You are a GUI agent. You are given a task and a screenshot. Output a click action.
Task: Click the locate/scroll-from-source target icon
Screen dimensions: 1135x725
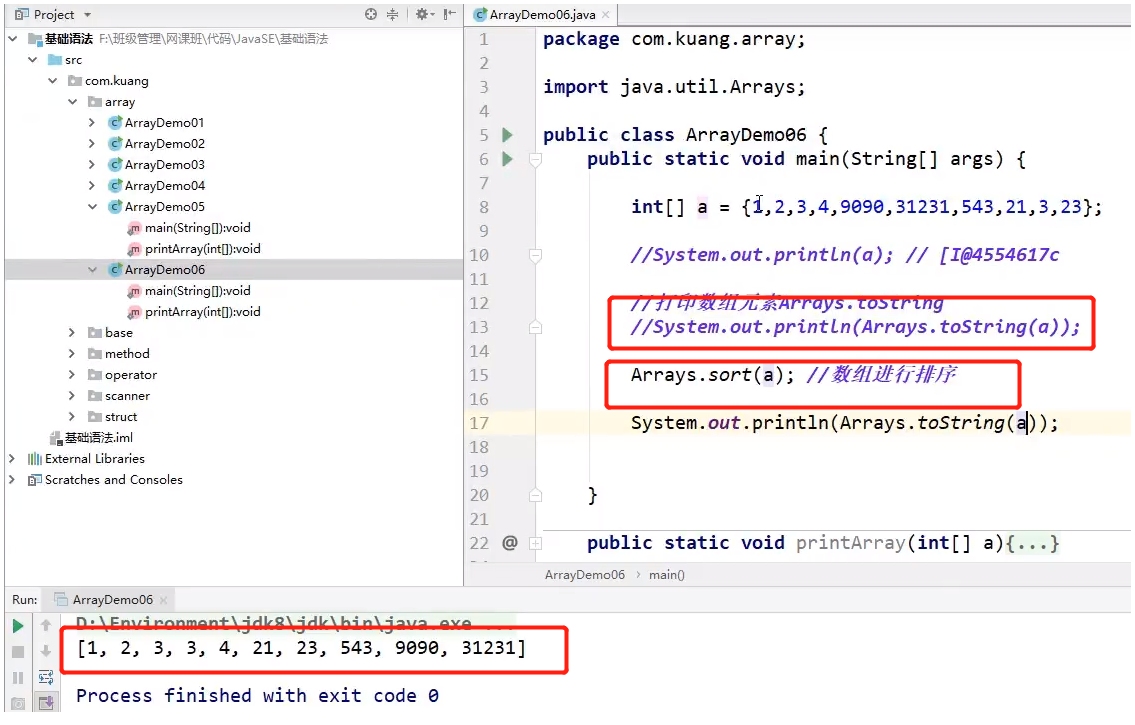[x=371, y=14]
